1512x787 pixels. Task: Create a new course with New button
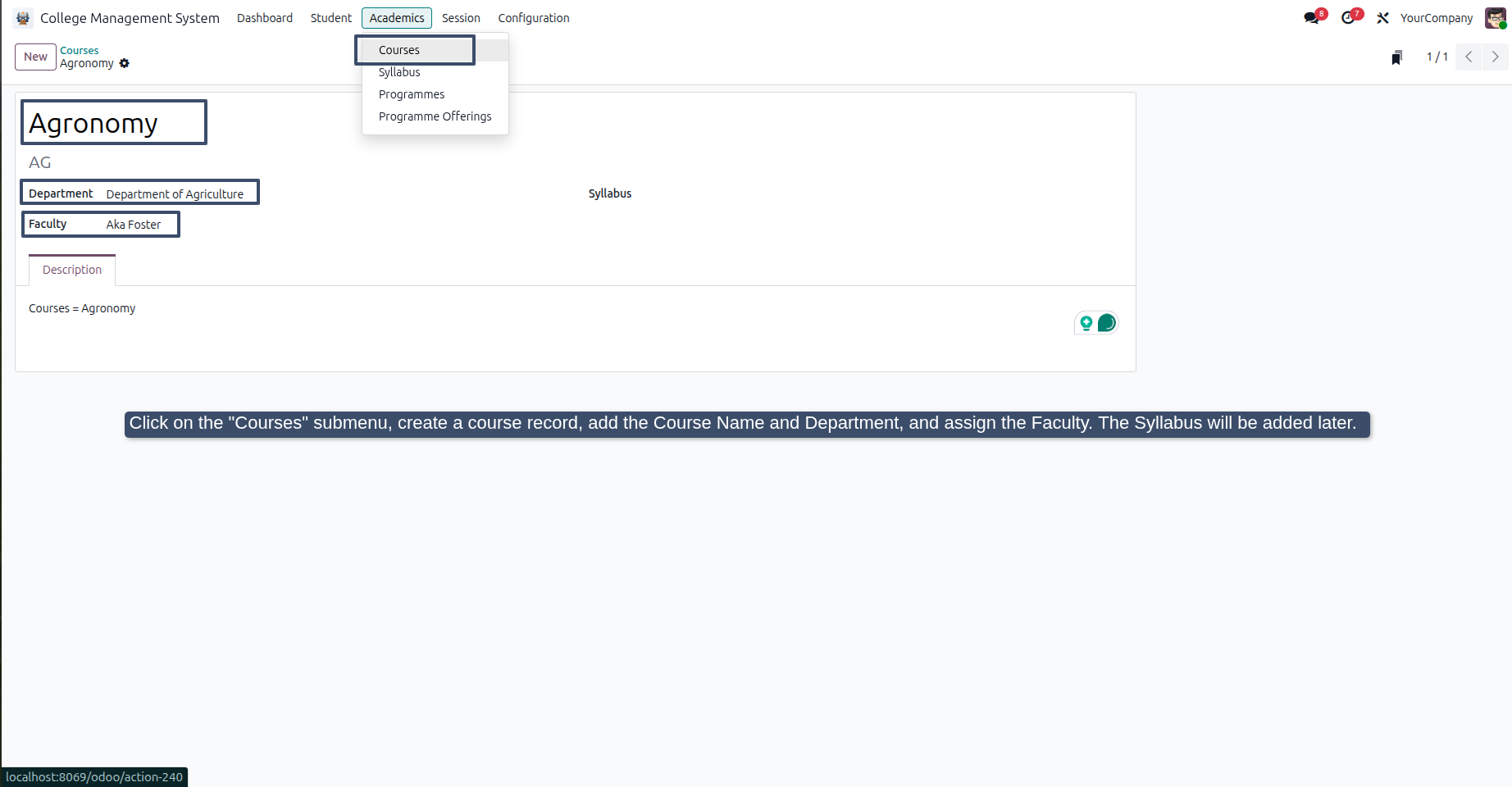[x=35, y=57]
